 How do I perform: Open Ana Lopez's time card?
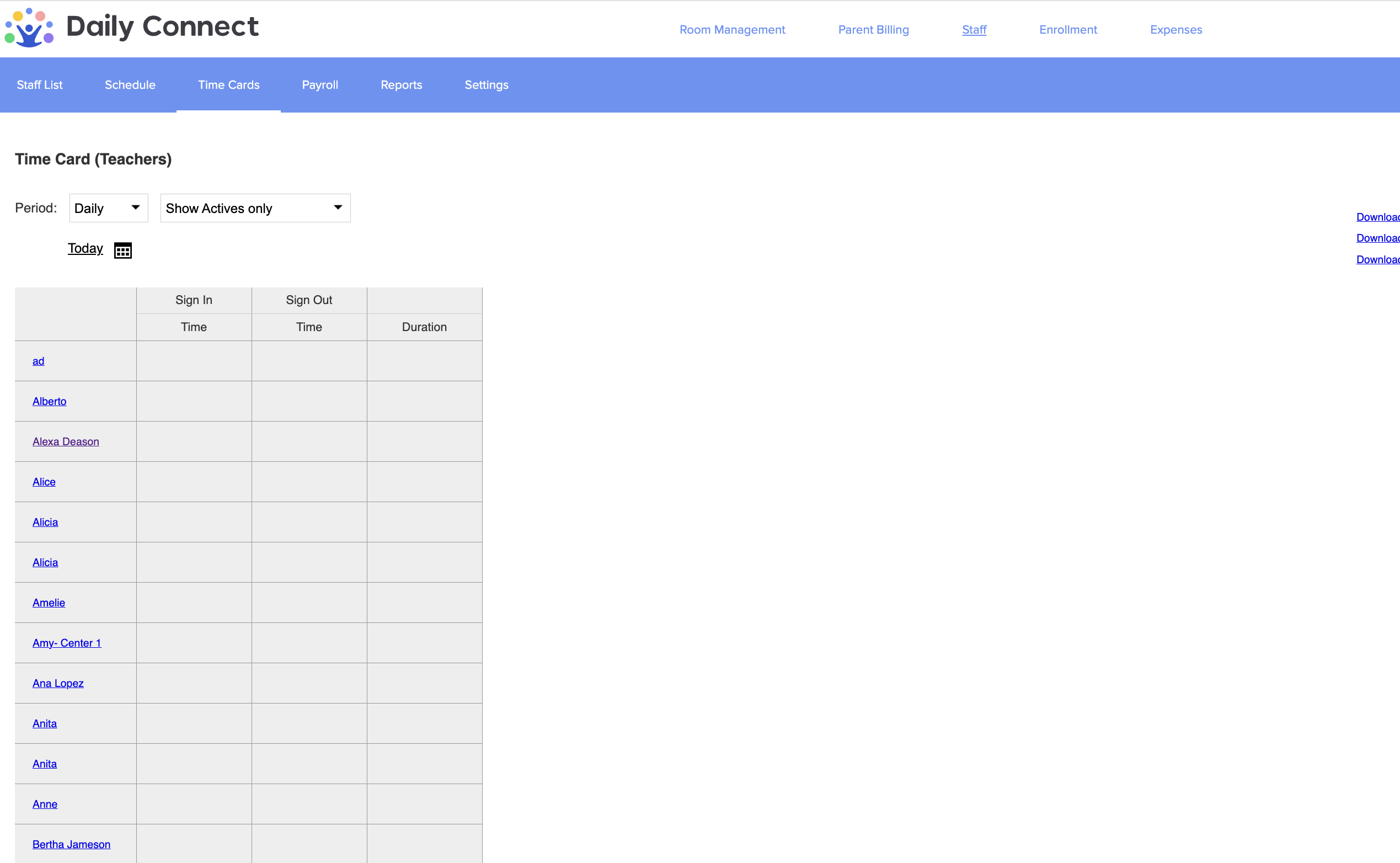[58, 683]
